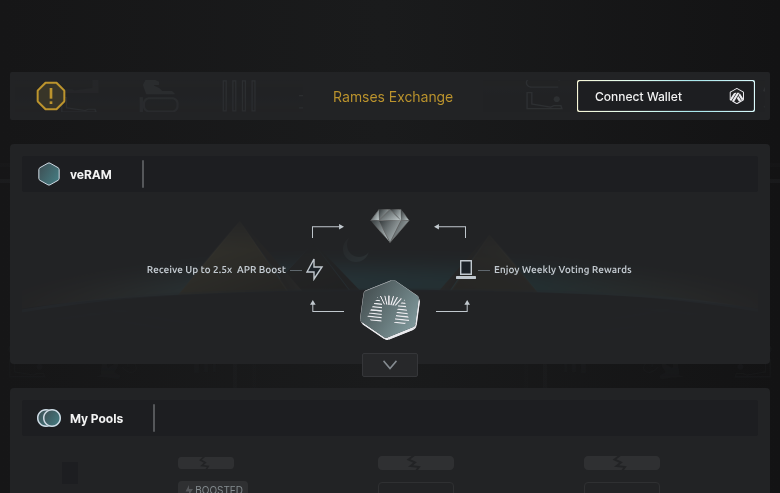Click the diamond gem icon
This screenshot has width=780, height=493.
click(390, 225)
